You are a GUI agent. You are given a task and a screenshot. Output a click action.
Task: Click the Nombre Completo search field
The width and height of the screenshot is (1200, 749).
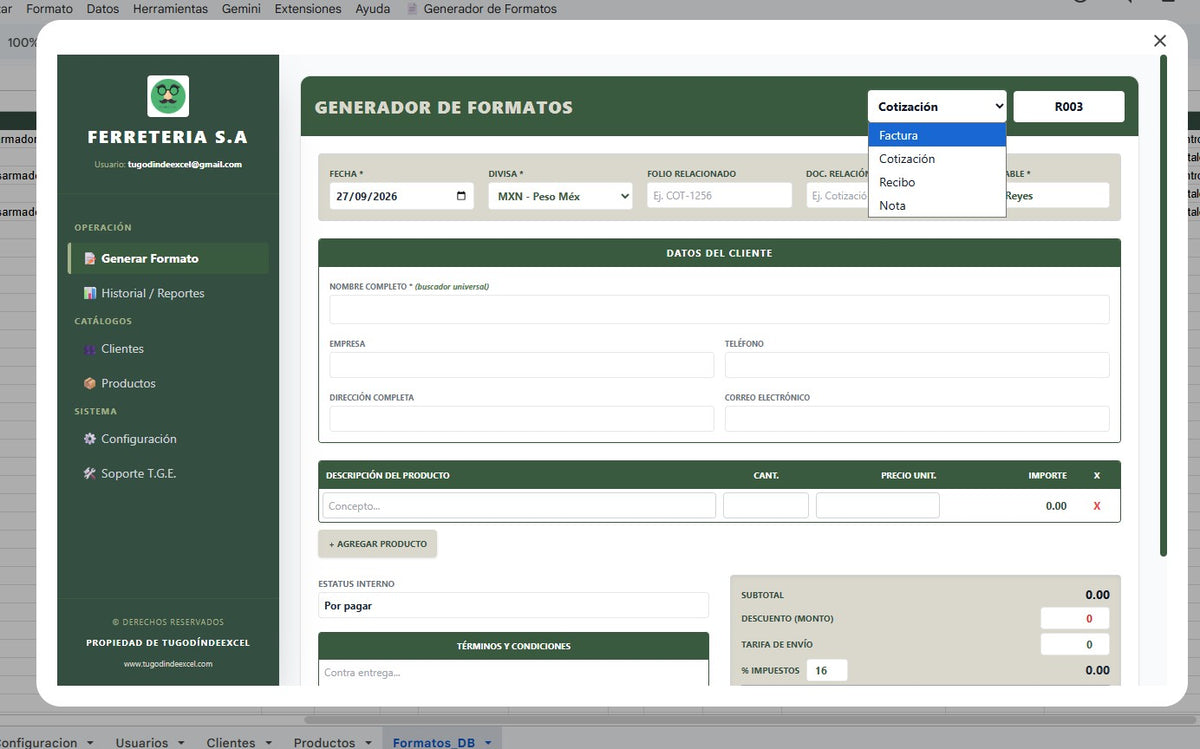[x=720, y=309]
